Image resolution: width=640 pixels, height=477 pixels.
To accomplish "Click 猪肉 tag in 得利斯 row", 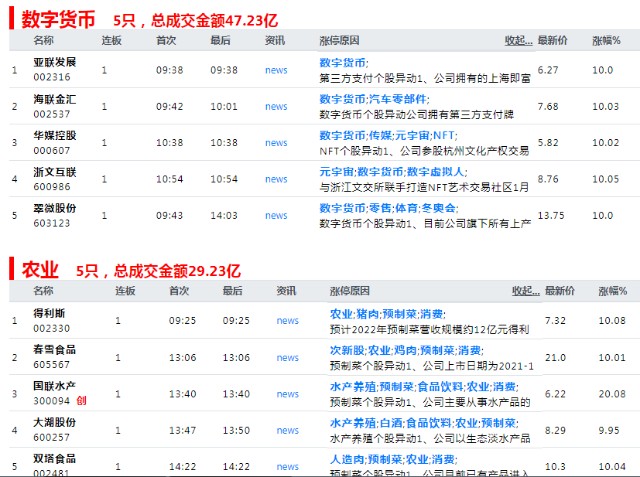I will (x=367, y=314).
